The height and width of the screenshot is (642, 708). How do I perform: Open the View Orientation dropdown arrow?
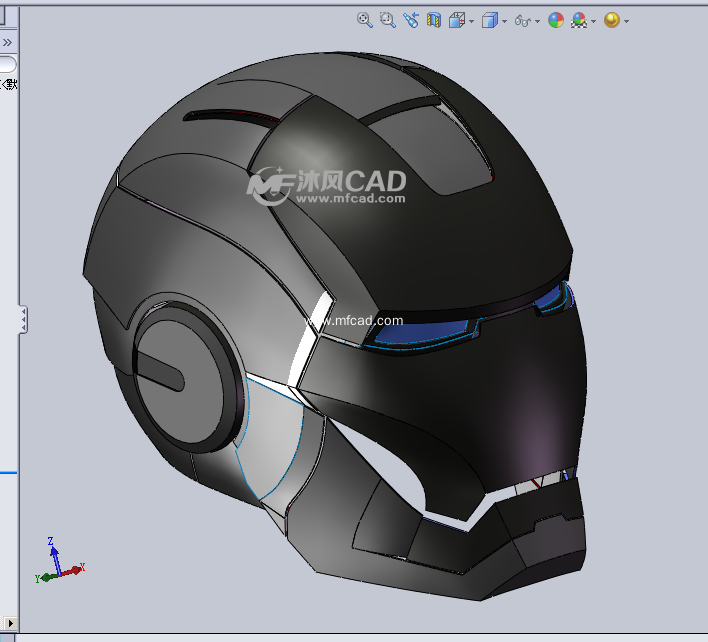pos(471,21)
